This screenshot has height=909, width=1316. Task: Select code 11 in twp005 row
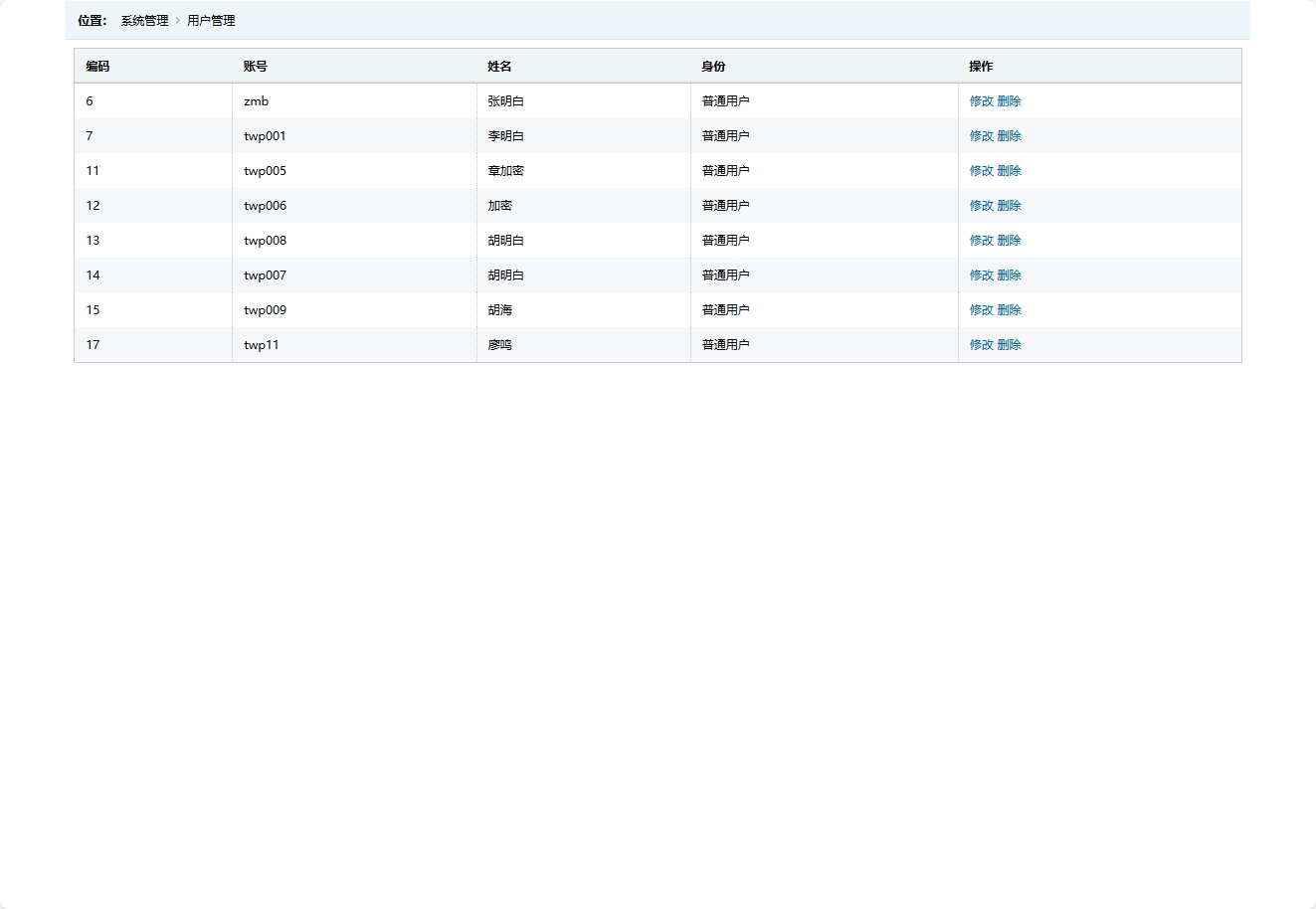click(93, 171)
